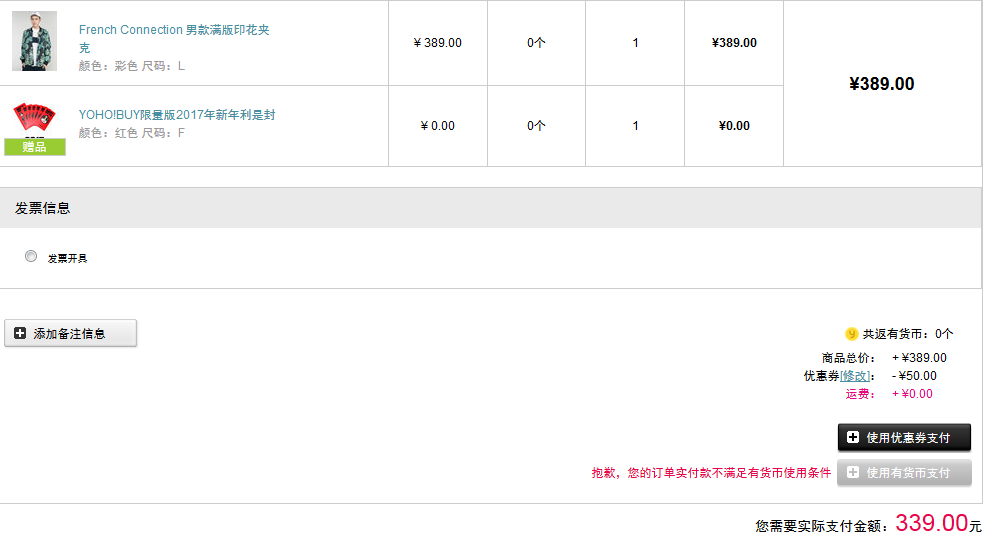The image size is (984, 537).
Task: Click the plus icon on 添加备注信息 button
Action: click(20, 333)
